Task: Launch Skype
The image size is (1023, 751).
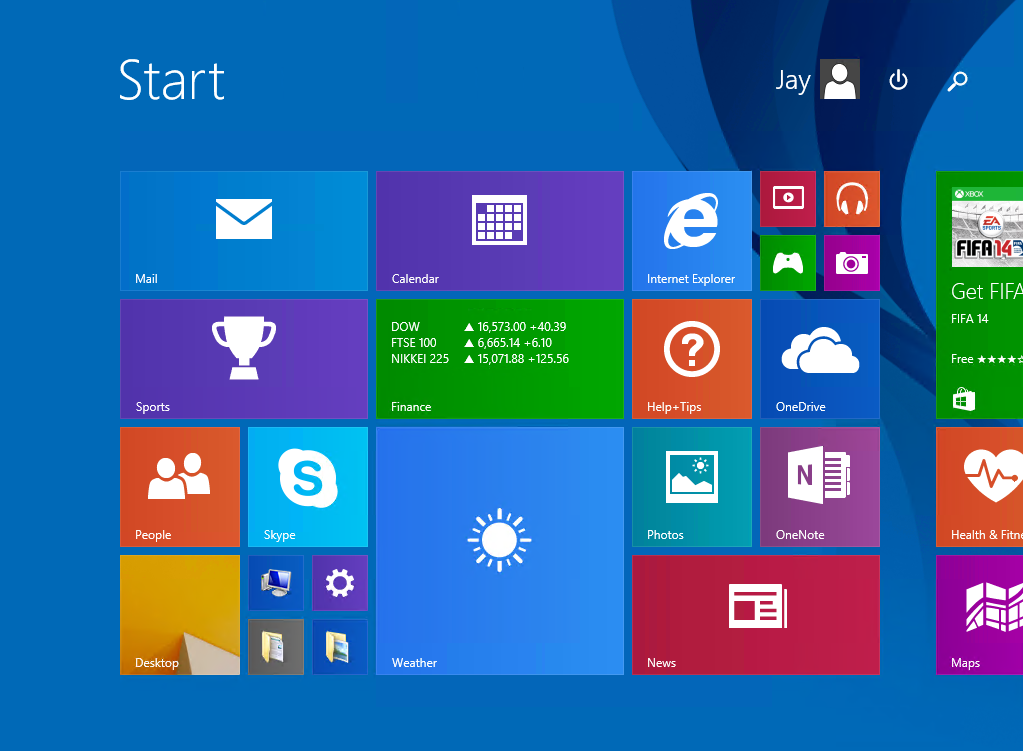Action: click(x=307, y=487)
